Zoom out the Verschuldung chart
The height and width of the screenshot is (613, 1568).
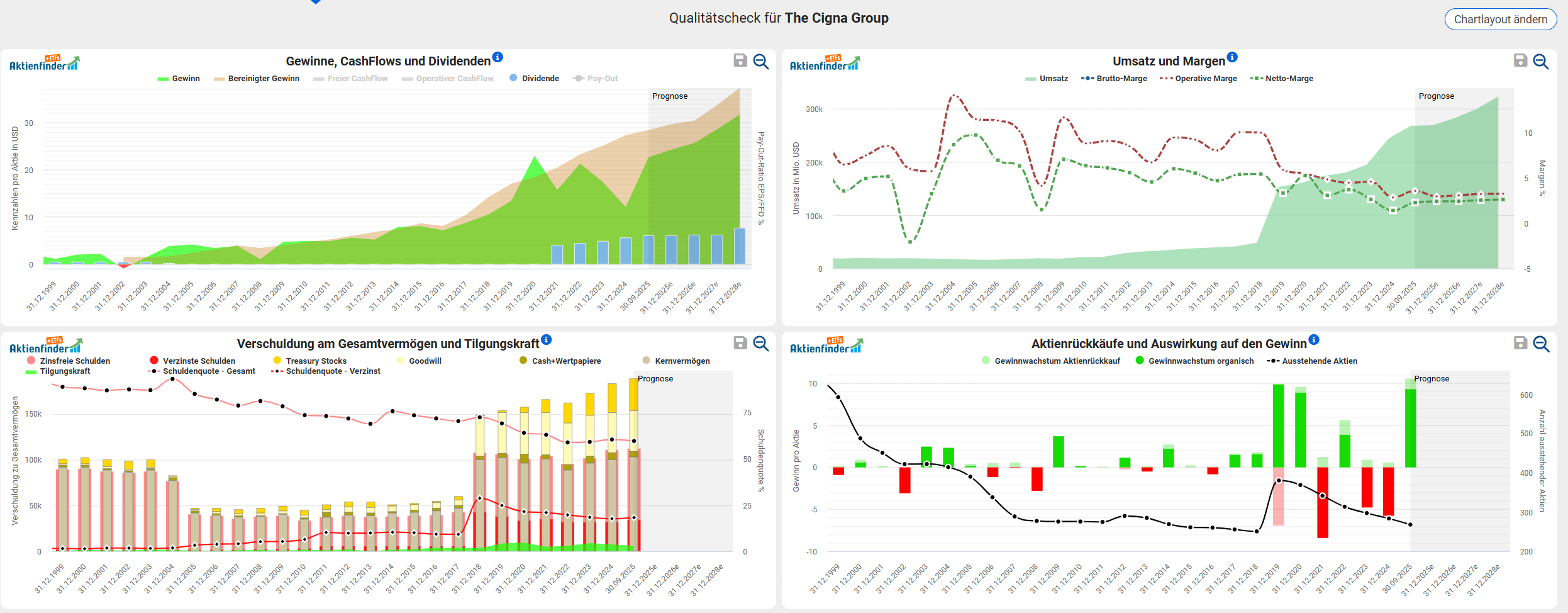(761, 344)
